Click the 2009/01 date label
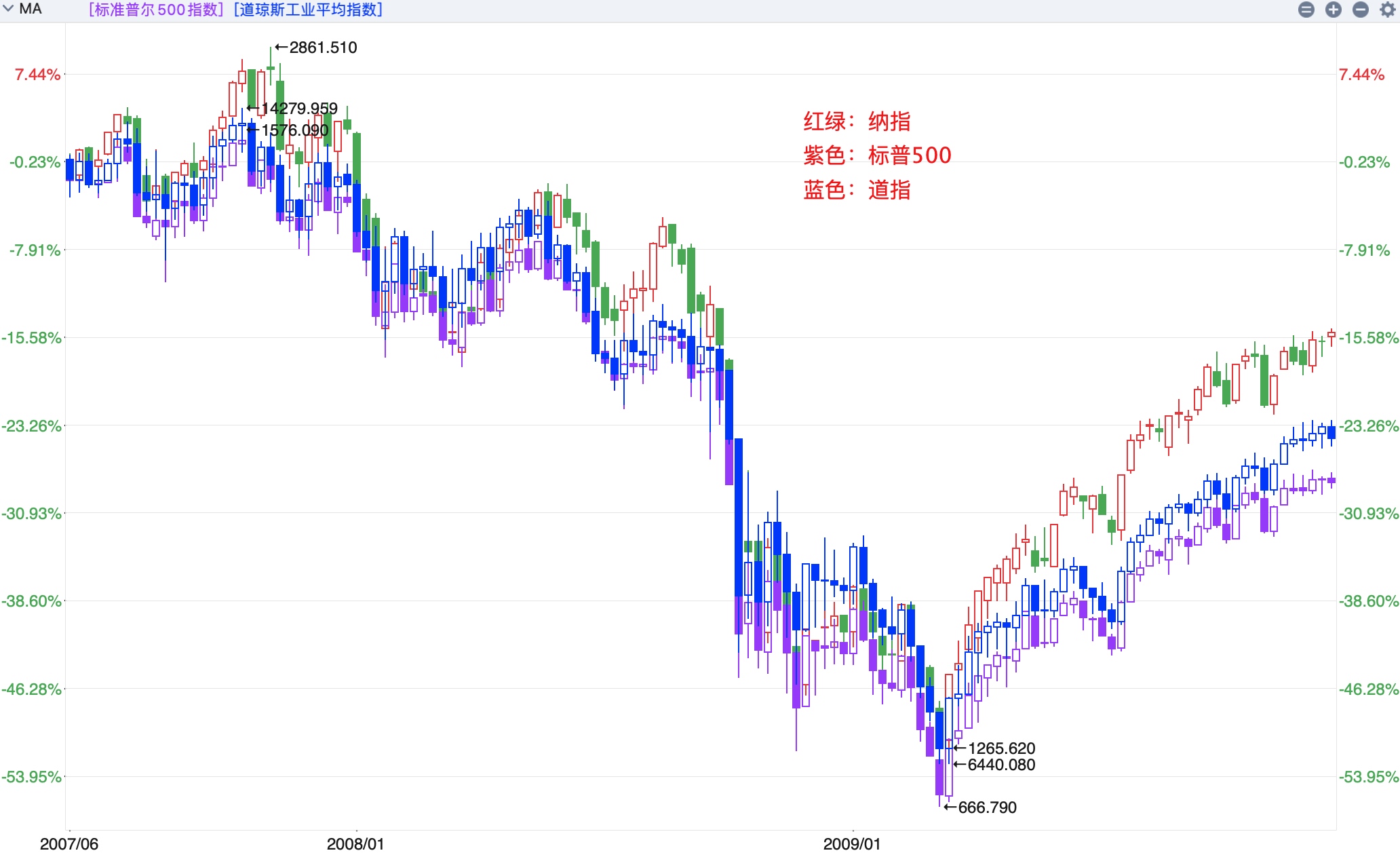Image resolution: width=1400 pixels, height=855 pixels. tap(852, 843)
